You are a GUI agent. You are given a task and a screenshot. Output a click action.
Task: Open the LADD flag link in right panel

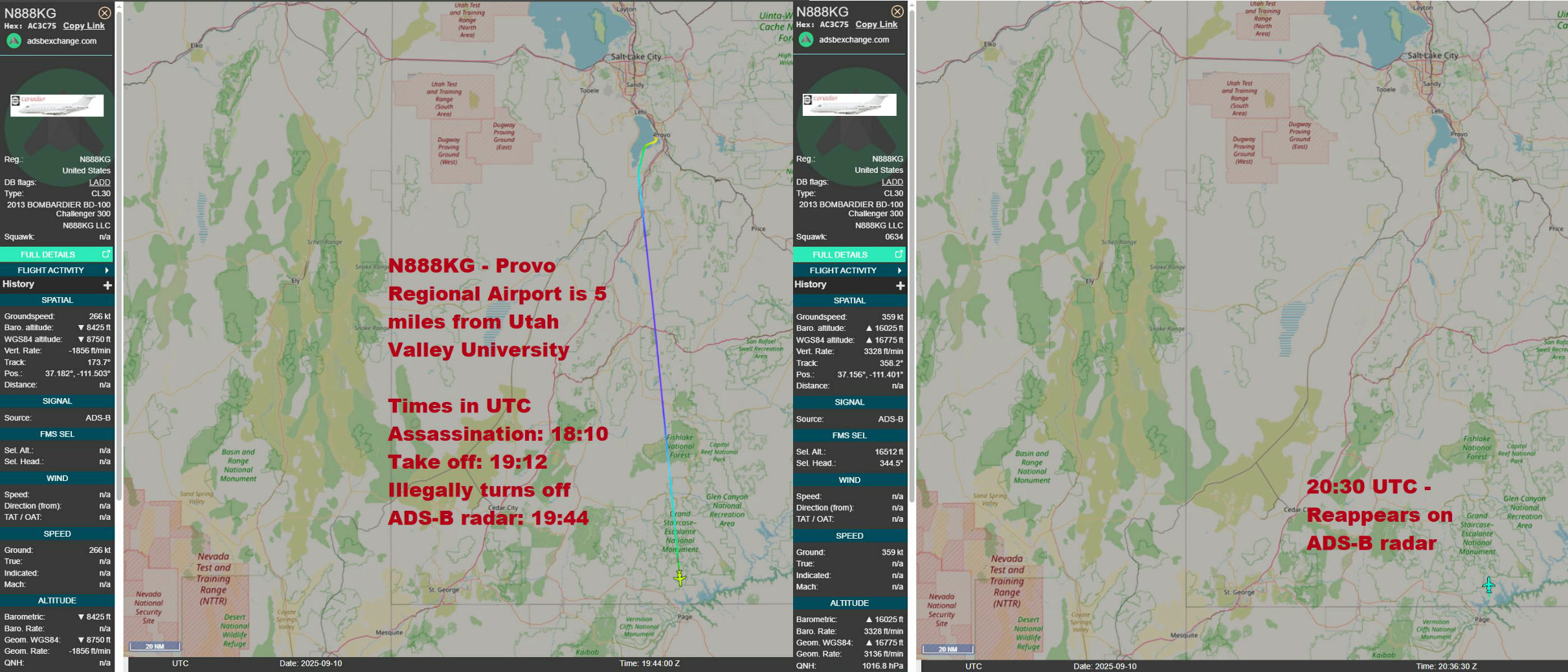click(x=892, y=182)
